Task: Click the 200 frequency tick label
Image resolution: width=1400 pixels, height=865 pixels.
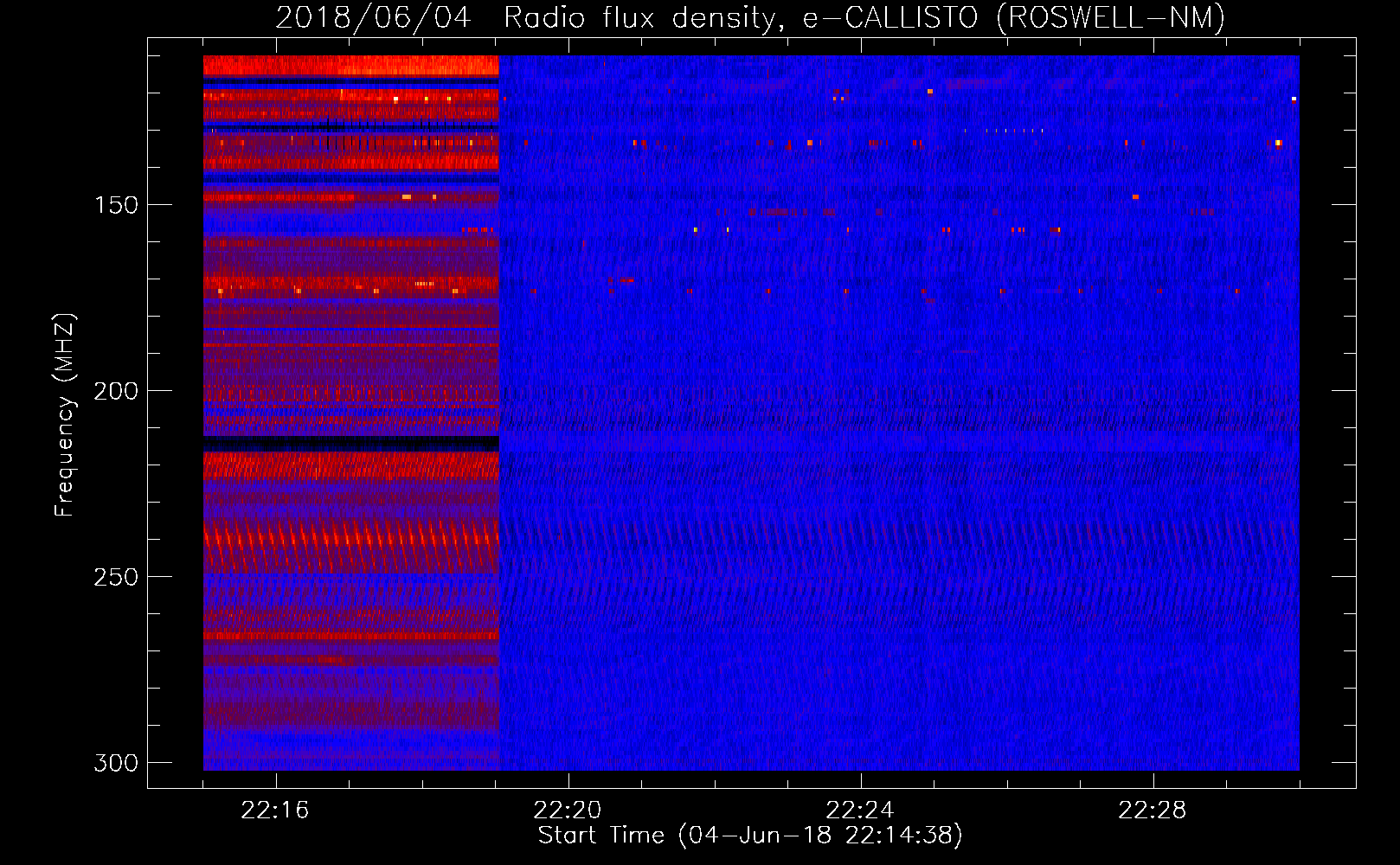Action: (x=116, y=391)
